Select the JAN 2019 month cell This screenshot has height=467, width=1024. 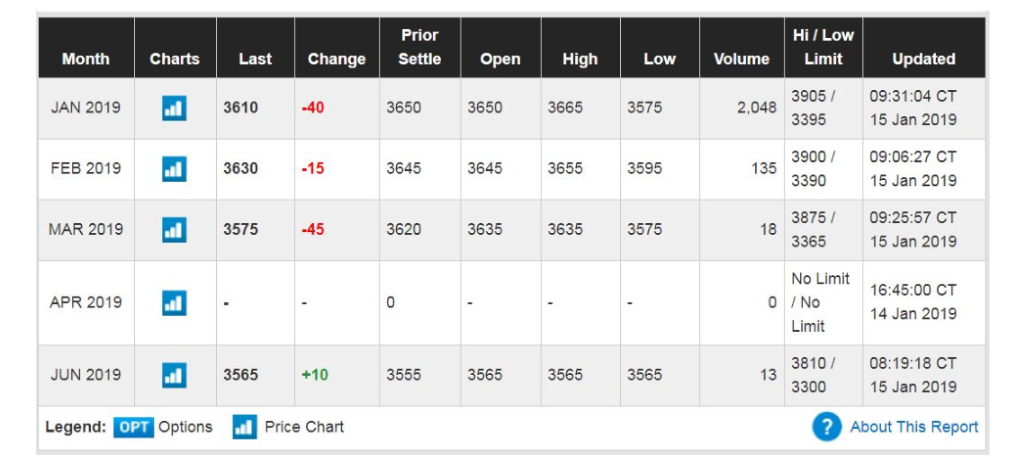point(86,107)
